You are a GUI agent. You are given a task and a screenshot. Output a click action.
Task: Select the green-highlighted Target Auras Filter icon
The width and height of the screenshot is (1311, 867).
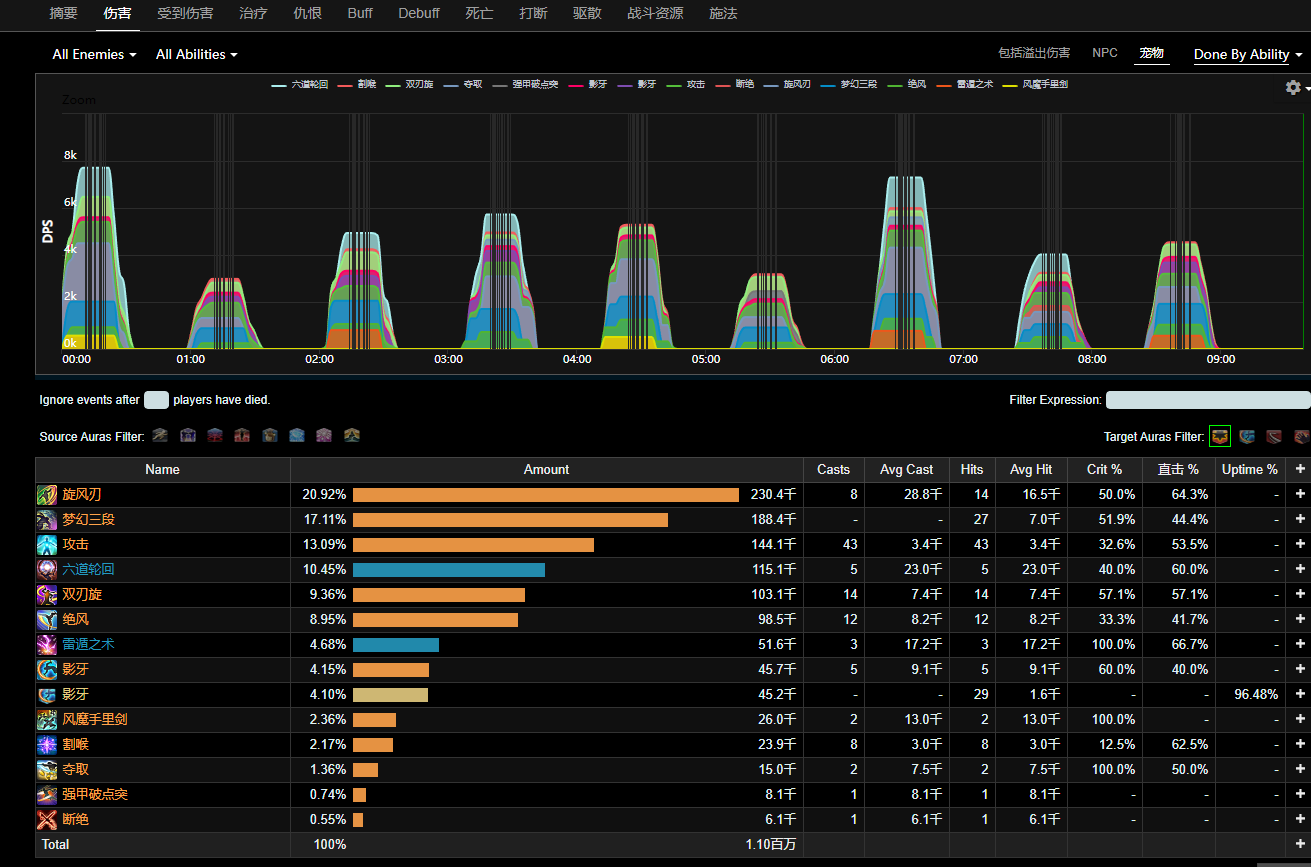pyautogui.click(x=1219, y=436)
